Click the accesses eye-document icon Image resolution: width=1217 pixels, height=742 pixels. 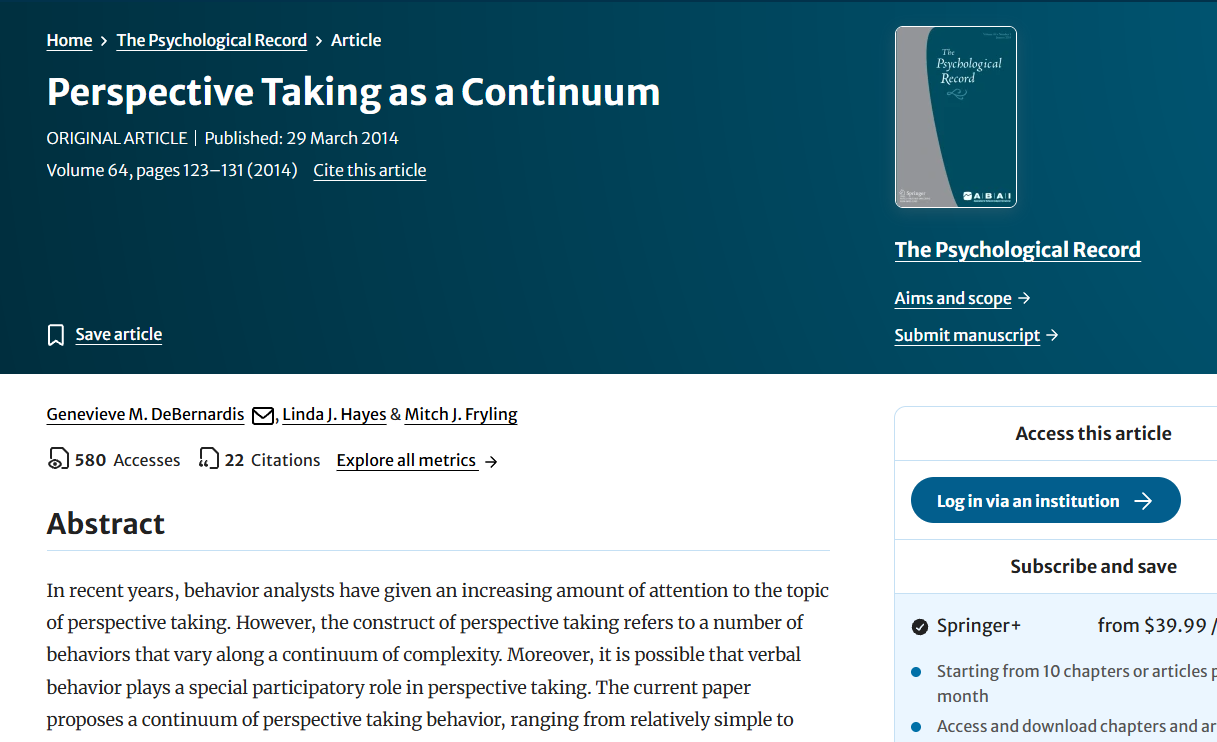58,460
